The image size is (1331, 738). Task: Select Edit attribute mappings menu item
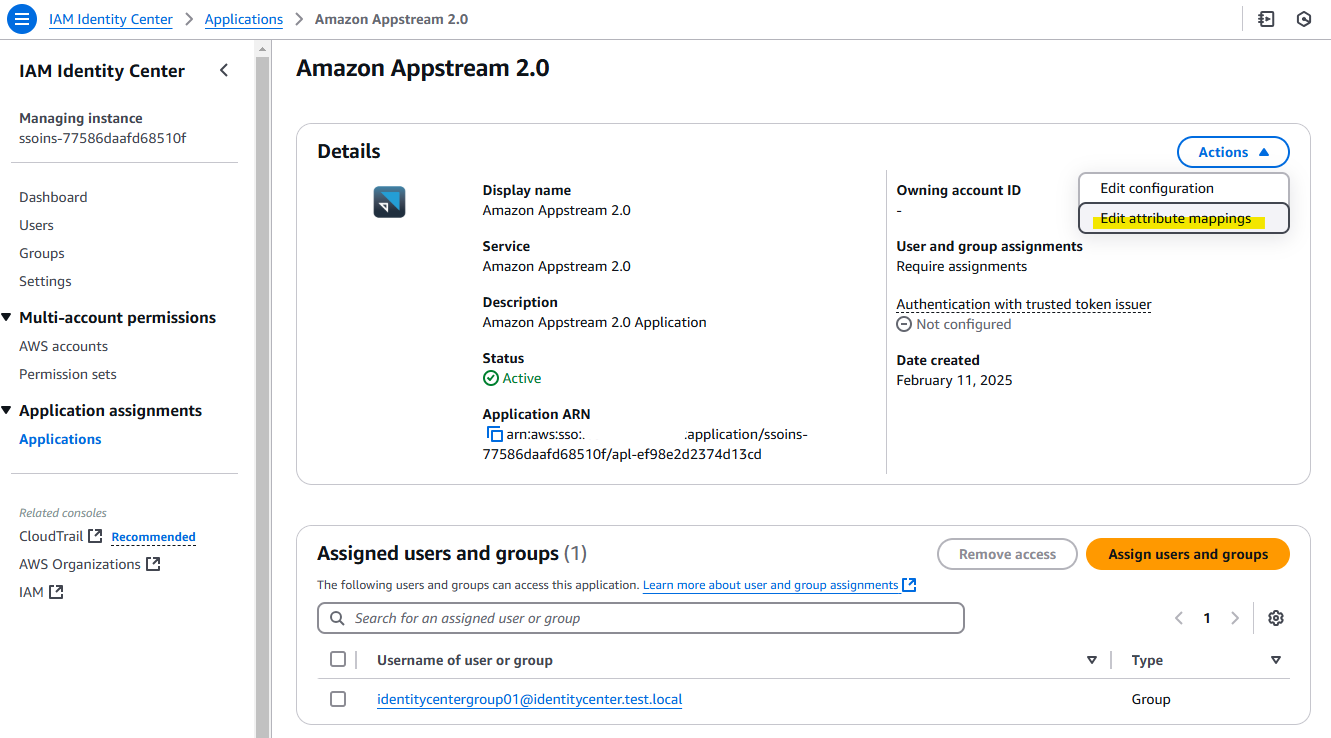pos(1175,218)
